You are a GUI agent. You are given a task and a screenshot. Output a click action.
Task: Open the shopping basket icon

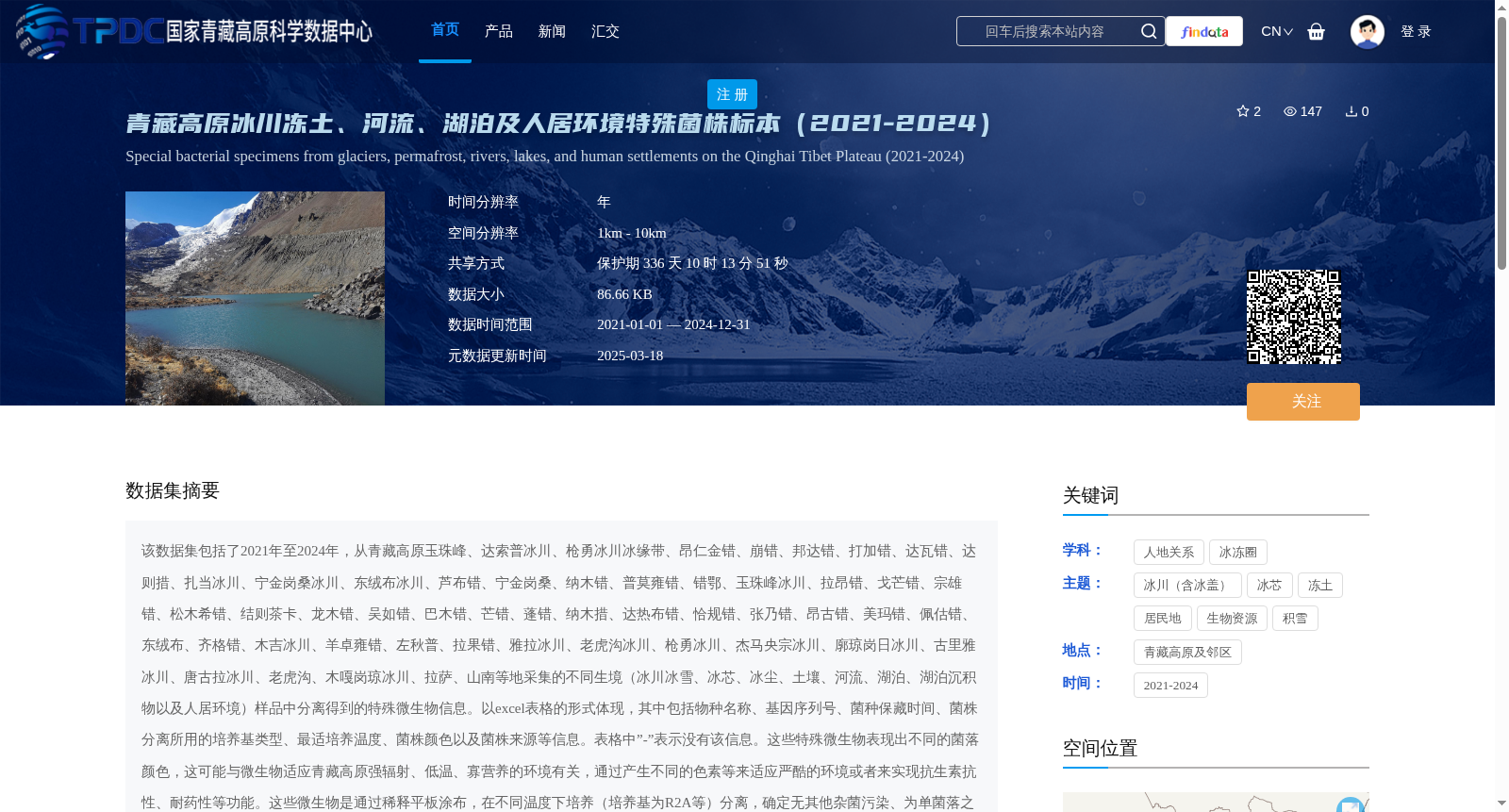tap(1316, 31)
